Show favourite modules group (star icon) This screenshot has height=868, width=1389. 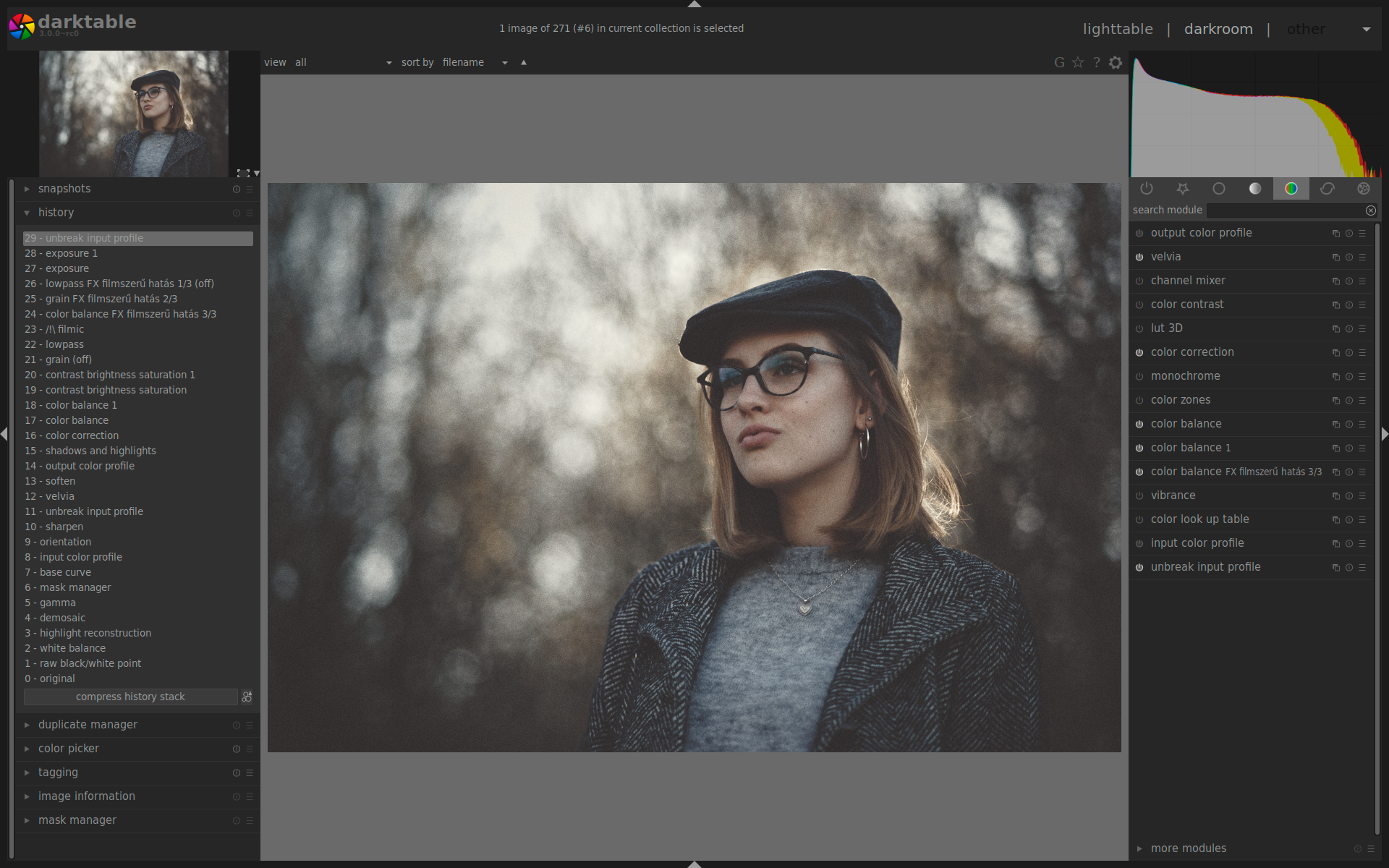pos(1183,189)
